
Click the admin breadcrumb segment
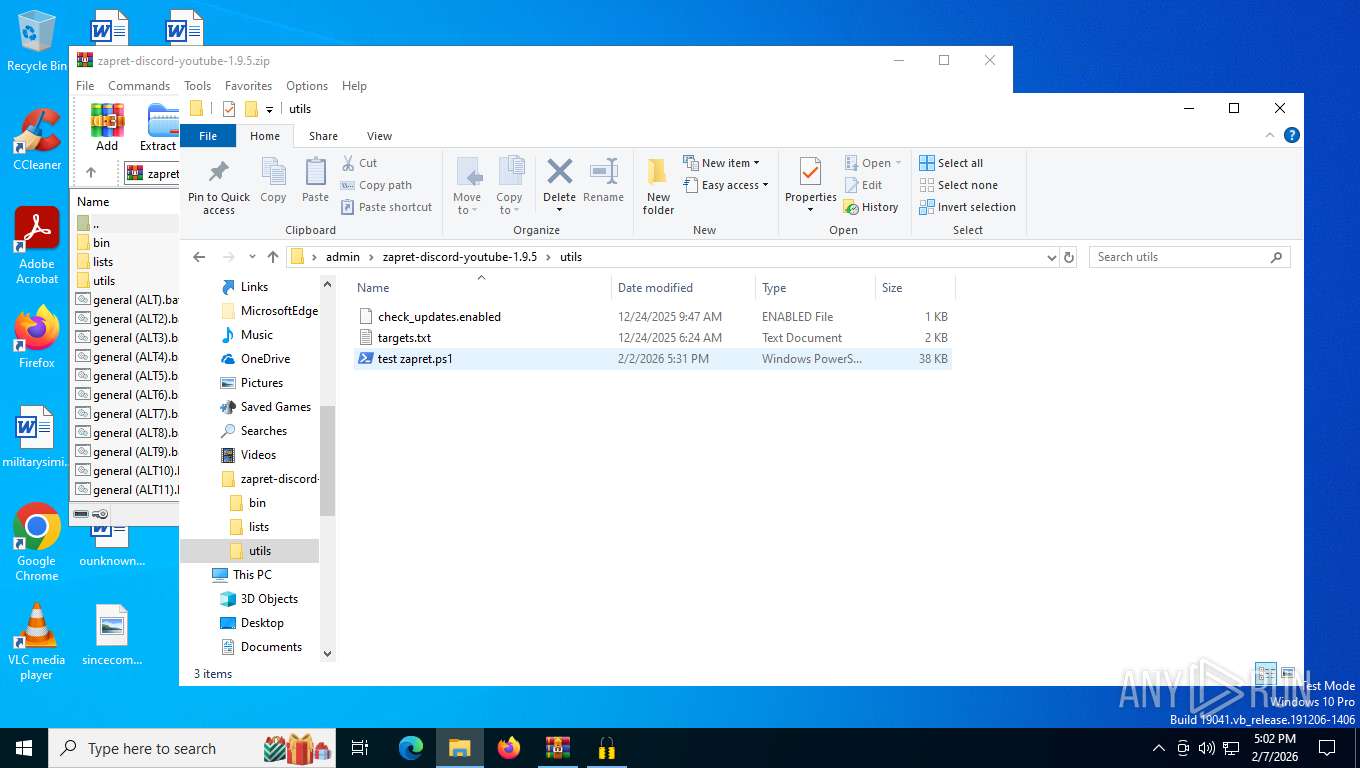pos(342,257)
